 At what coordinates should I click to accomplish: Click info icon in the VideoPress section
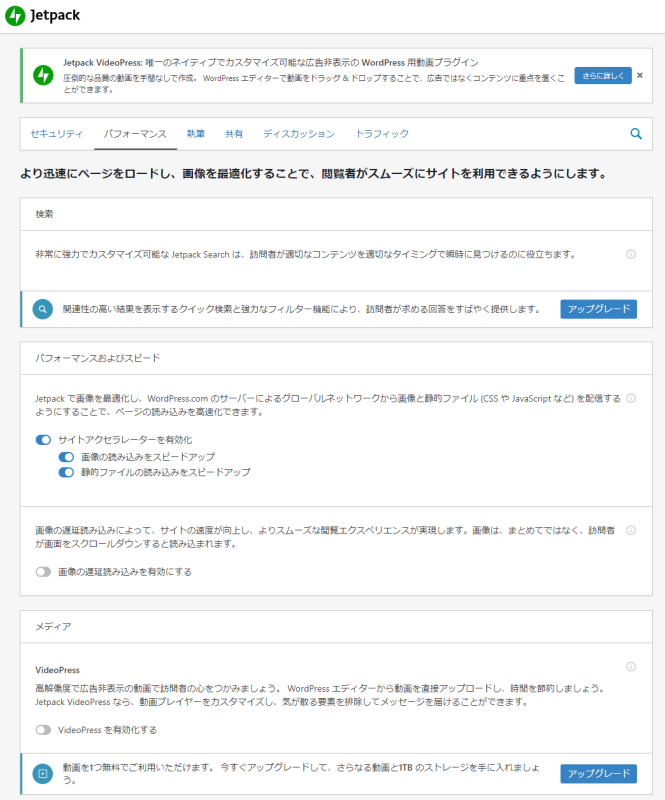[x=631, y=667]
